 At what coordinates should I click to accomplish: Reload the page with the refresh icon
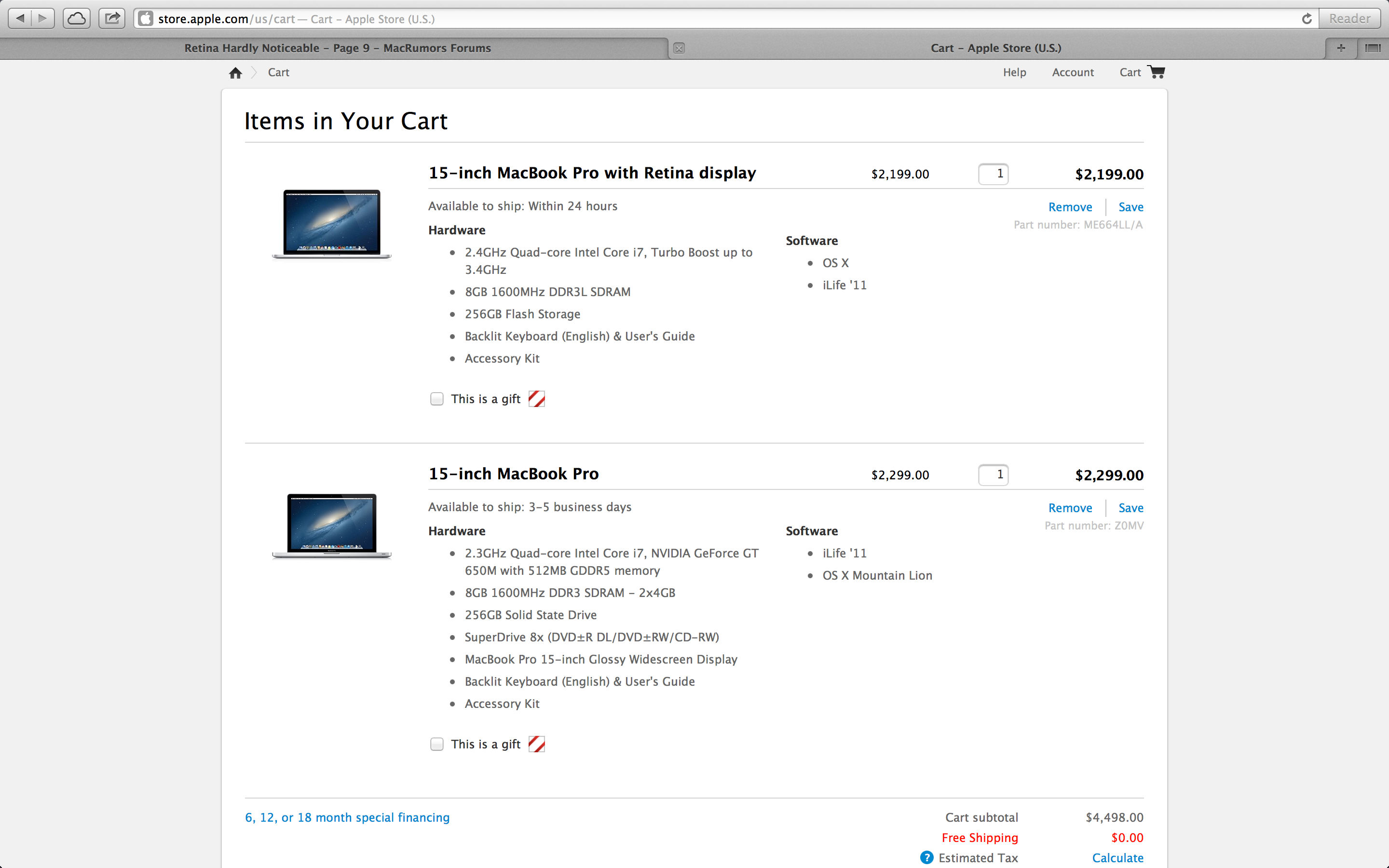point(1307,19)
